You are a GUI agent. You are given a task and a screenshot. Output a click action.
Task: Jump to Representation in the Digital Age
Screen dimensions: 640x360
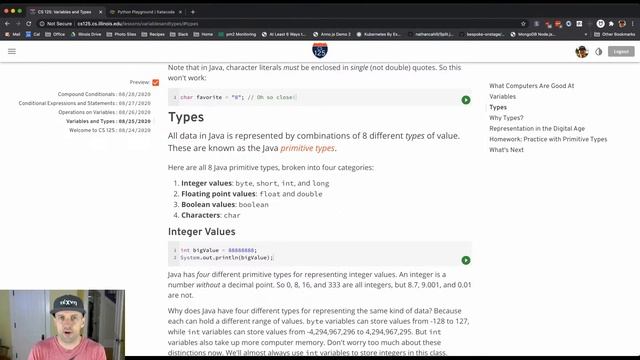(x=537, y=128)
